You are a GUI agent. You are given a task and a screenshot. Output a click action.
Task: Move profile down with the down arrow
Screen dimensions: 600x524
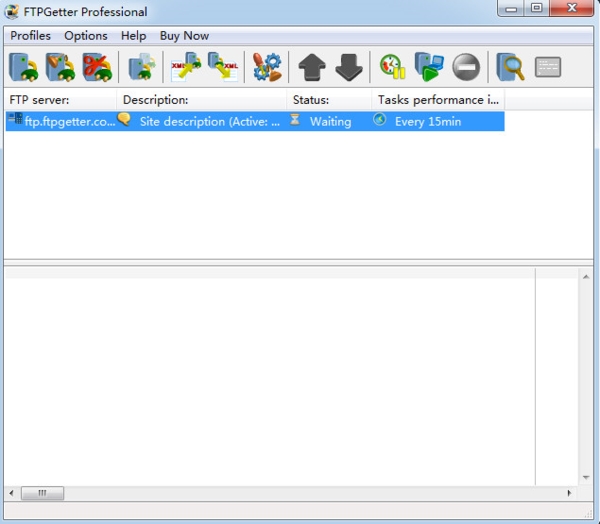point(349,67)
